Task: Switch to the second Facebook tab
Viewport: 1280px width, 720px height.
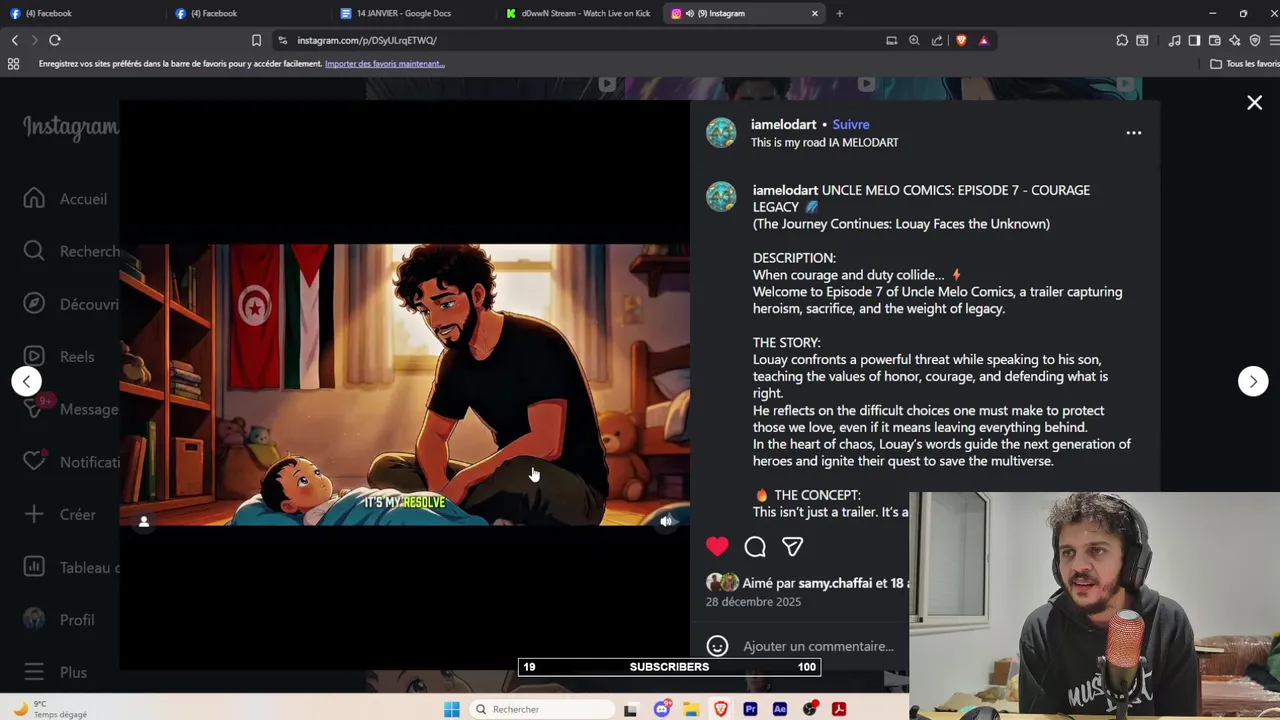Action: 246,13
